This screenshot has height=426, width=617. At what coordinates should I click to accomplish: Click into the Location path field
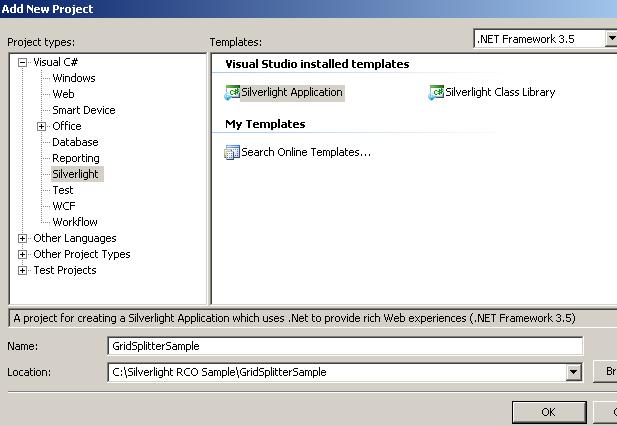coord(337,372)
